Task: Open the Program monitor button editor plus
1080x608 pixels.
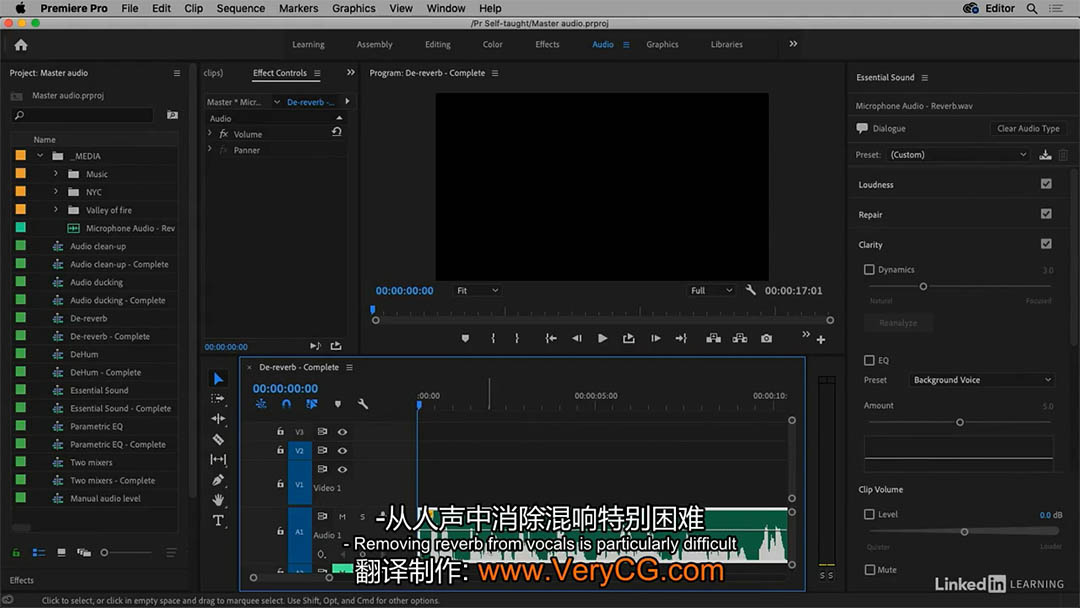Action: tap(821, 339)
